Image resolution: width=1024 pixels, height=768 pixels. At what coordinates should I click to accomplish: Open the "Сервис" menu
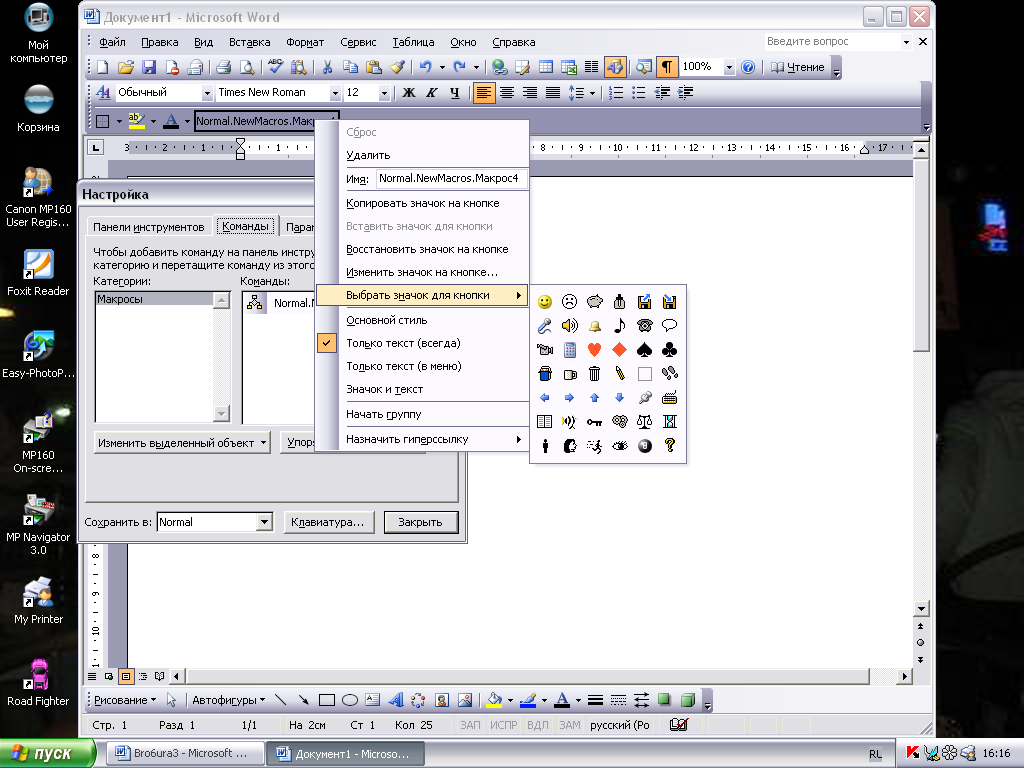[358, 42]
